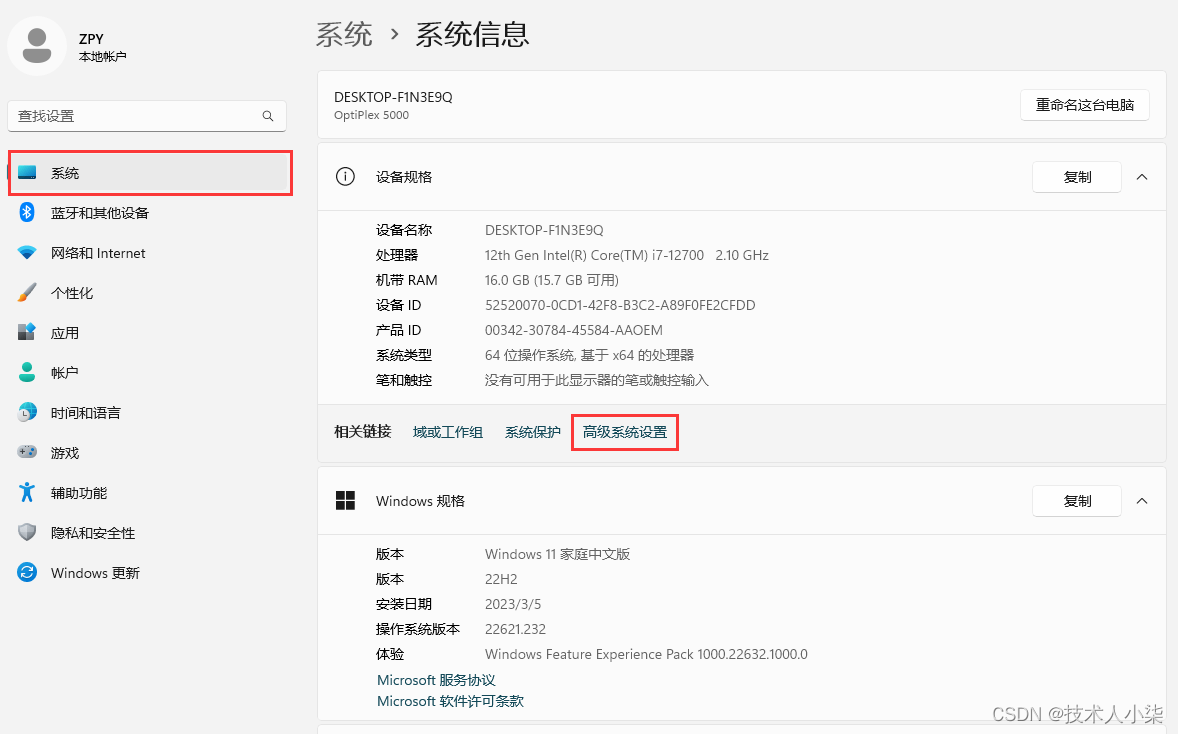1178x734 pixels.
Task: Click the info icon beside 设备规格
Action: click(x=345, y=177)
